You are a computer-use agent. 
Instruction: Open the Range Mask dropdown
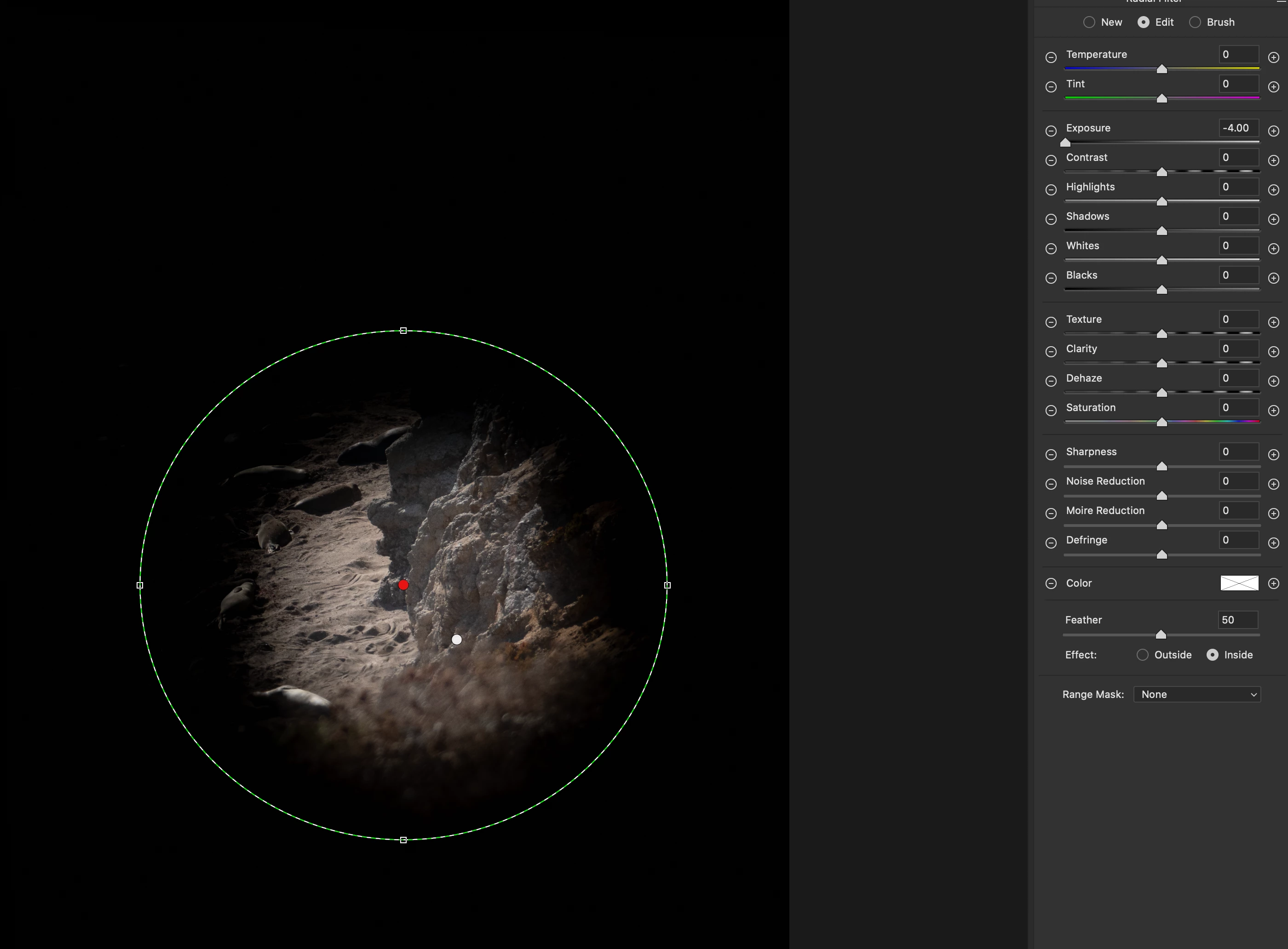(1196, 695)
